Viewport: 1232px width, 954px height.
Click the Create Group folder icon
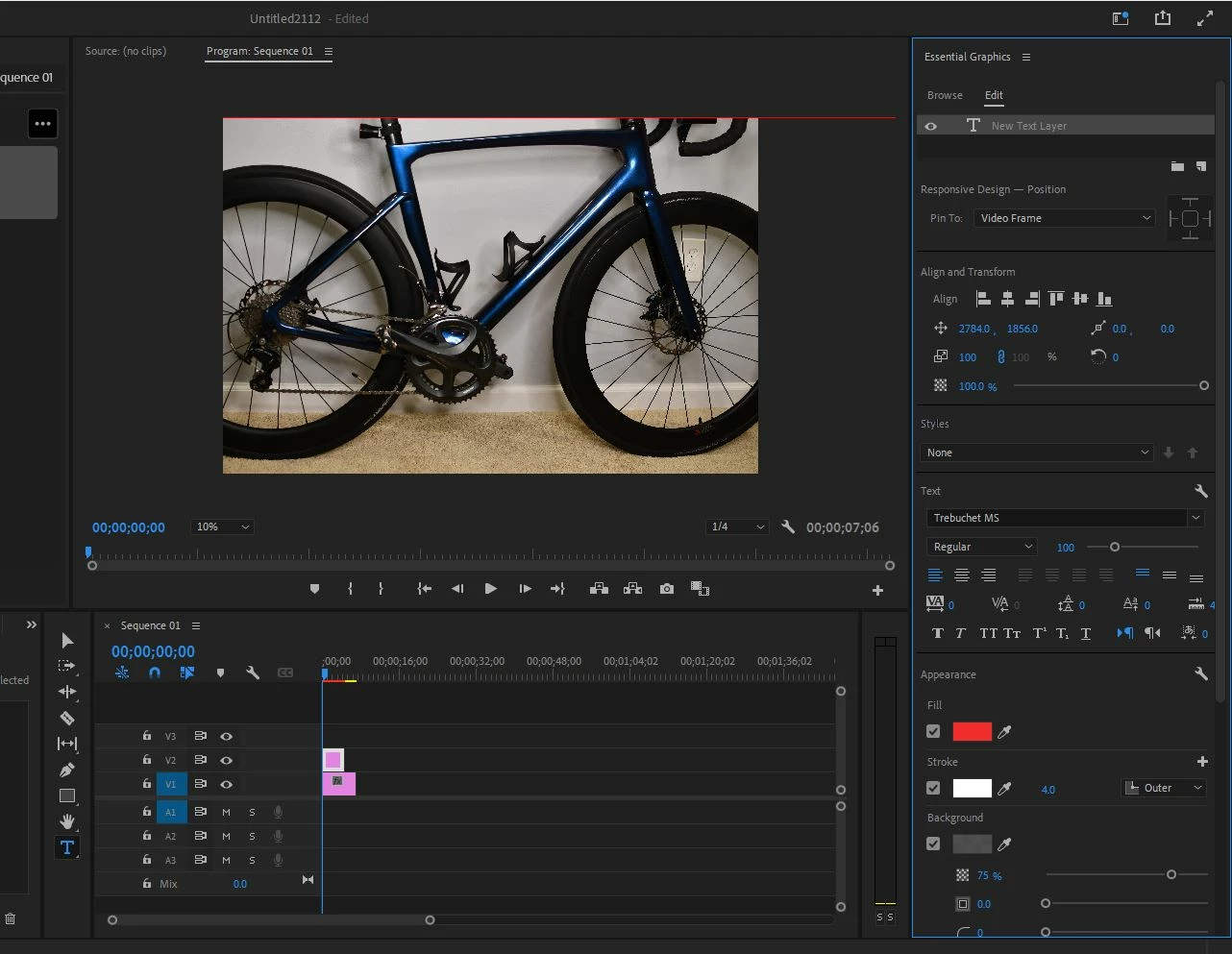[x=1177, y=166]
